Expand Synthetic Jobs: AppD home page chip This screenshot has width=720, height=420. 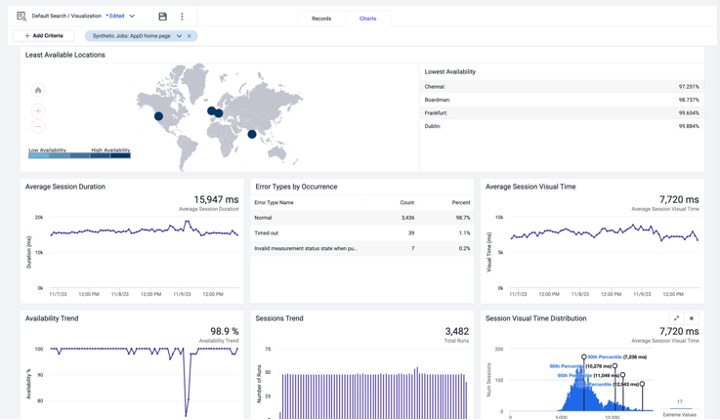[x=179, y=36]
